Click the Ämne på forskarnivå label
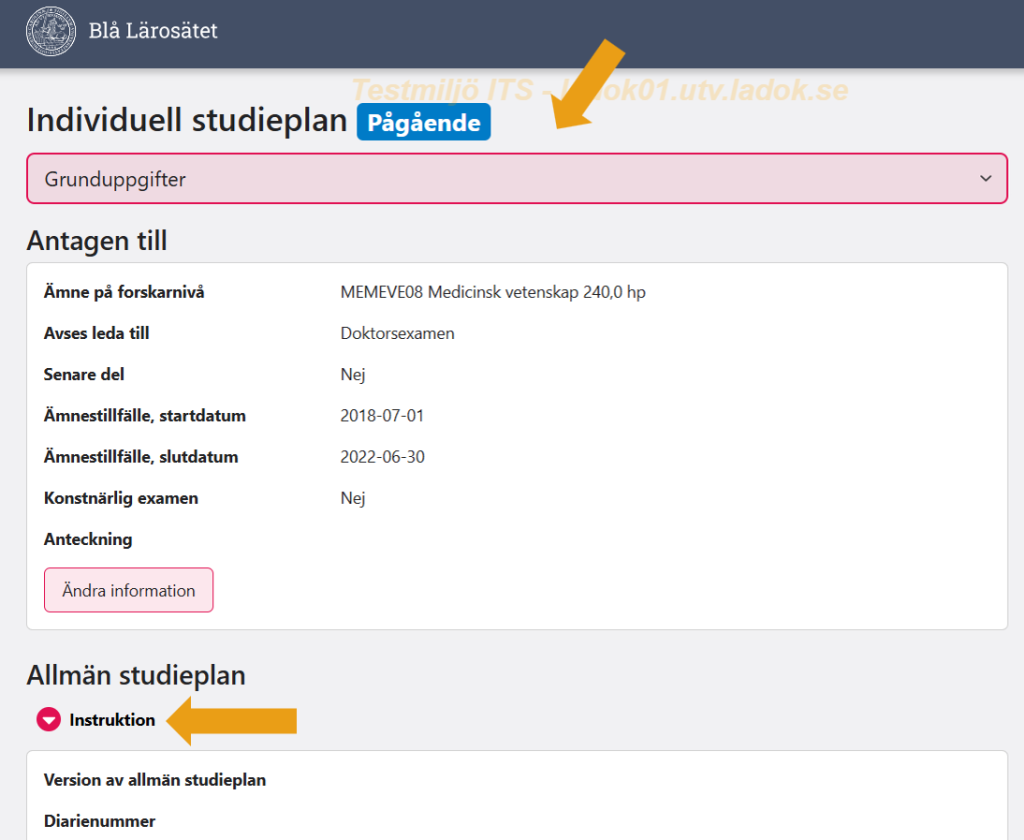 [124, 292]
